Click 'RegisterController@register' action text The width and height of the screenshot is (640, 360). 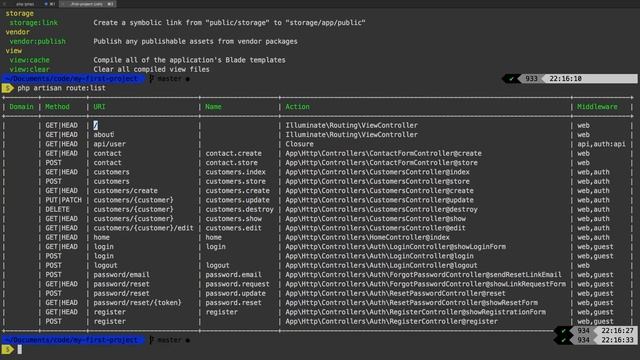443,322
